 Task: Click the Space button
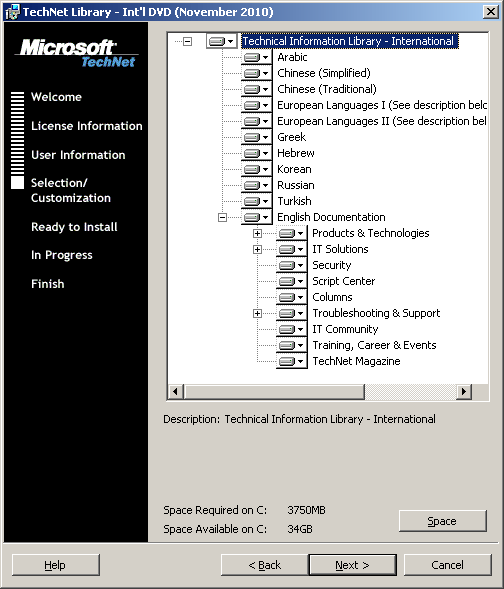tap(442, 521)
